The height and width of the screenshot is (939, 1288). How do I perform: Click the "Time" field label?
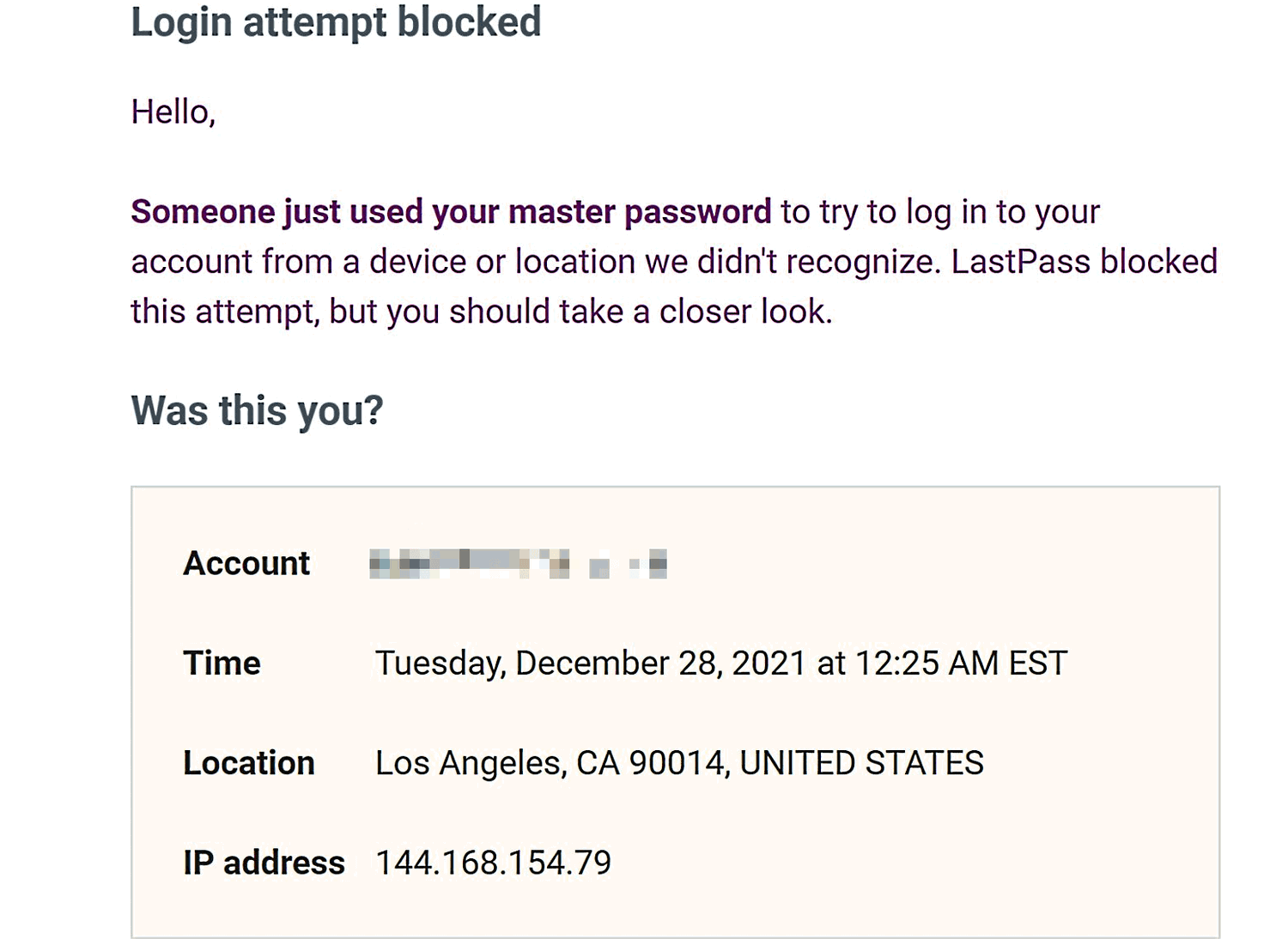(222, 663)
